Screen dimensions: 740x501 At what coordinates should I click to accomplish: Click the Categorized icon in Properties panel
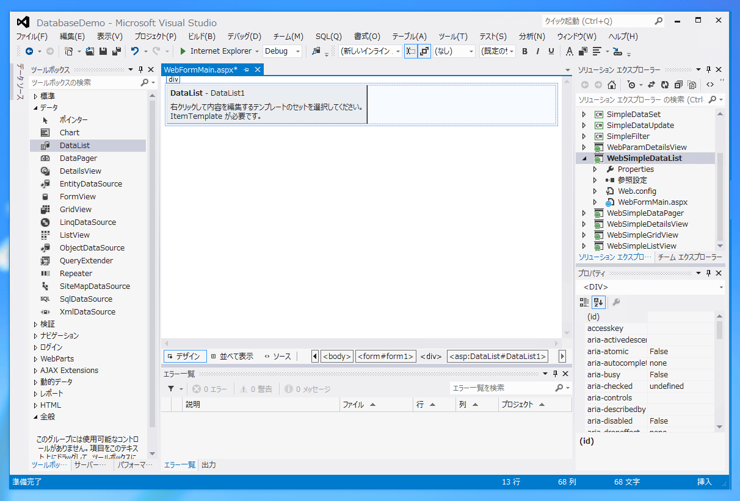pos(584,302)
